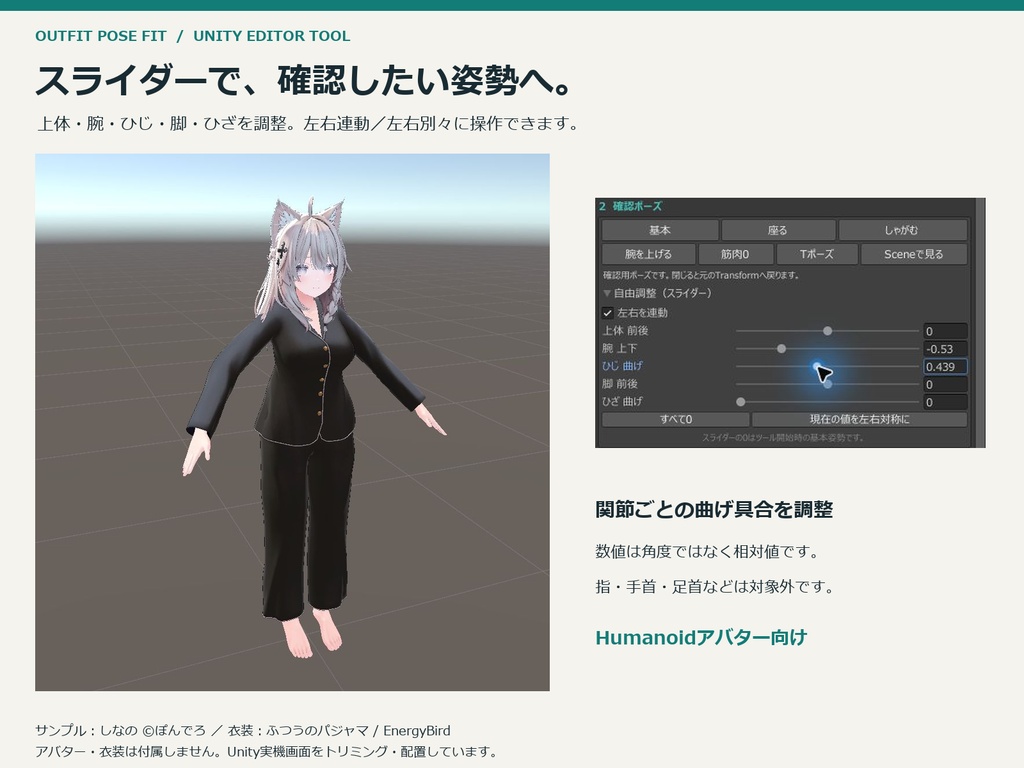Click the 腕 上下 label

619,349
